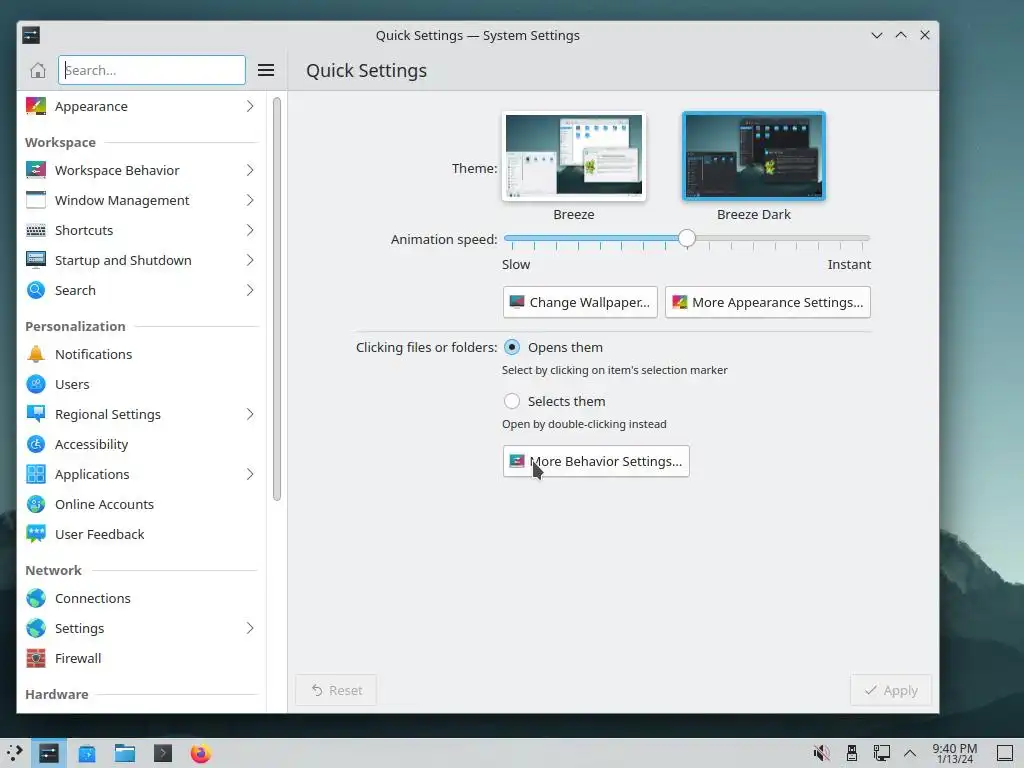Click the Users icon in sidebar
This screenshot has height=768, width=1024.
pyautogui.click(x=36, y=384)
